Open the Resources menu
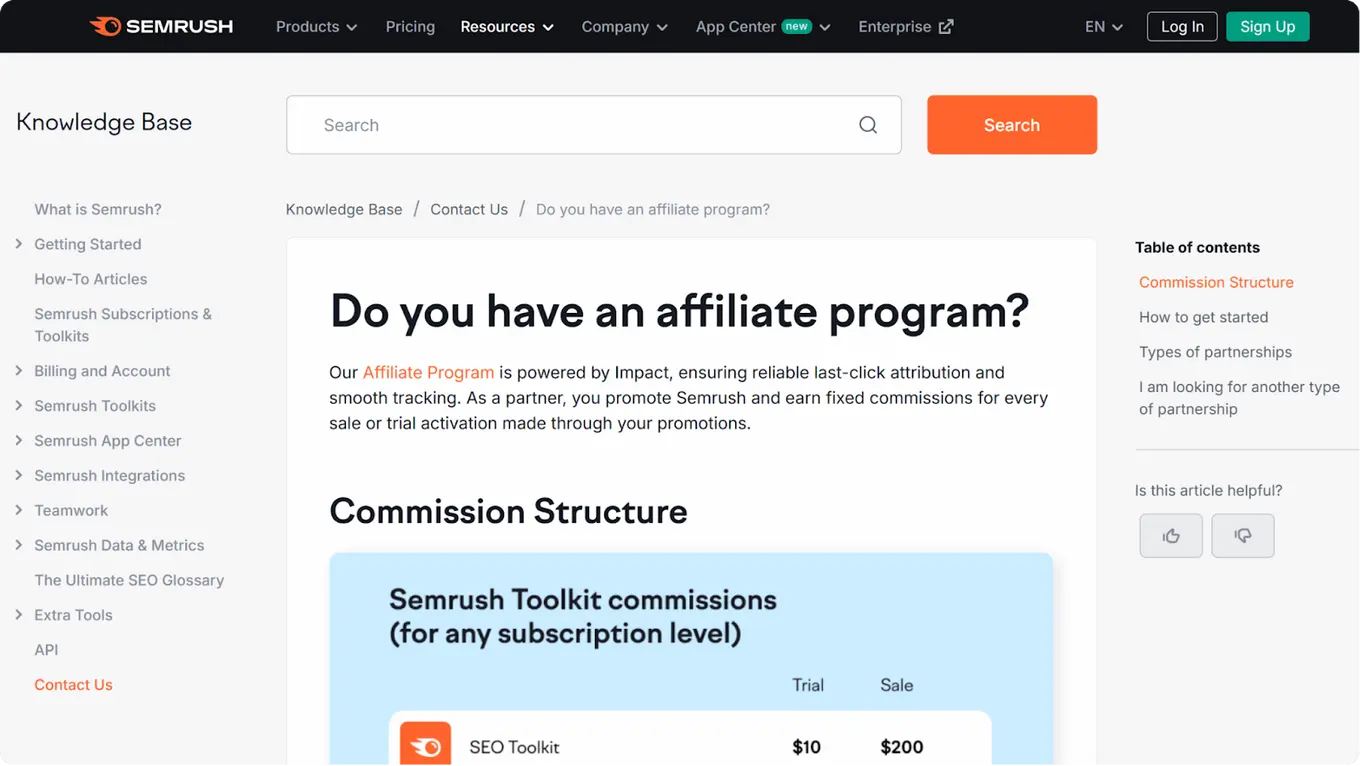This screenshot has width=1360, height=766. click(506, 27)
